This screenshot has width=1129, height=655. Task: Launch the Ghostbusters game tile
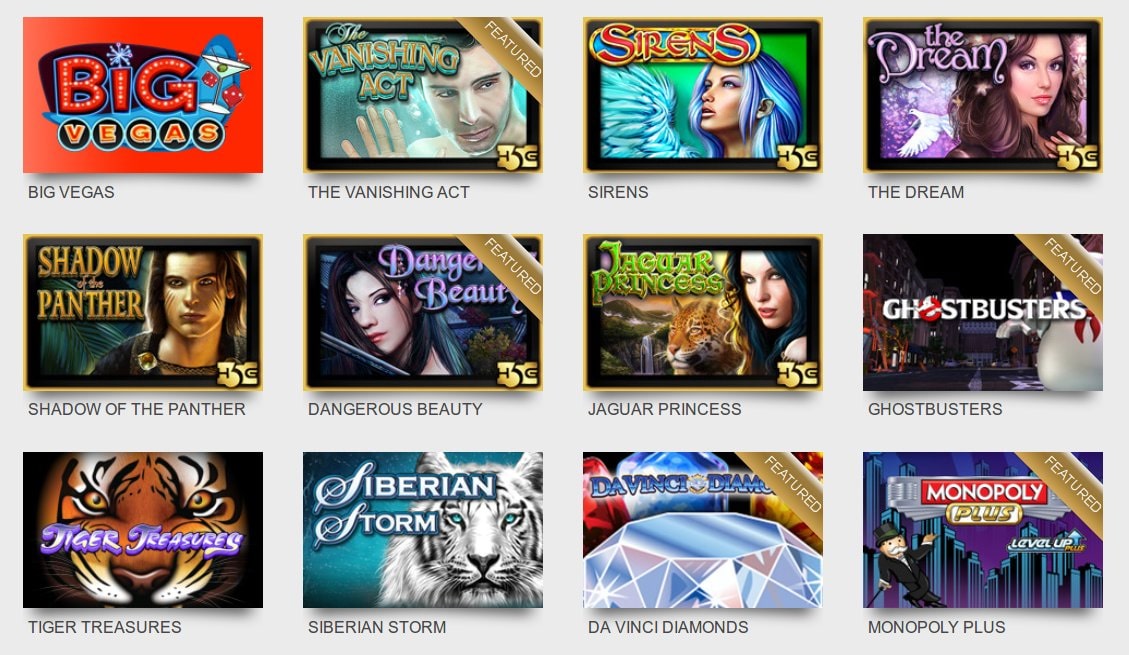[x=983, y=312]
